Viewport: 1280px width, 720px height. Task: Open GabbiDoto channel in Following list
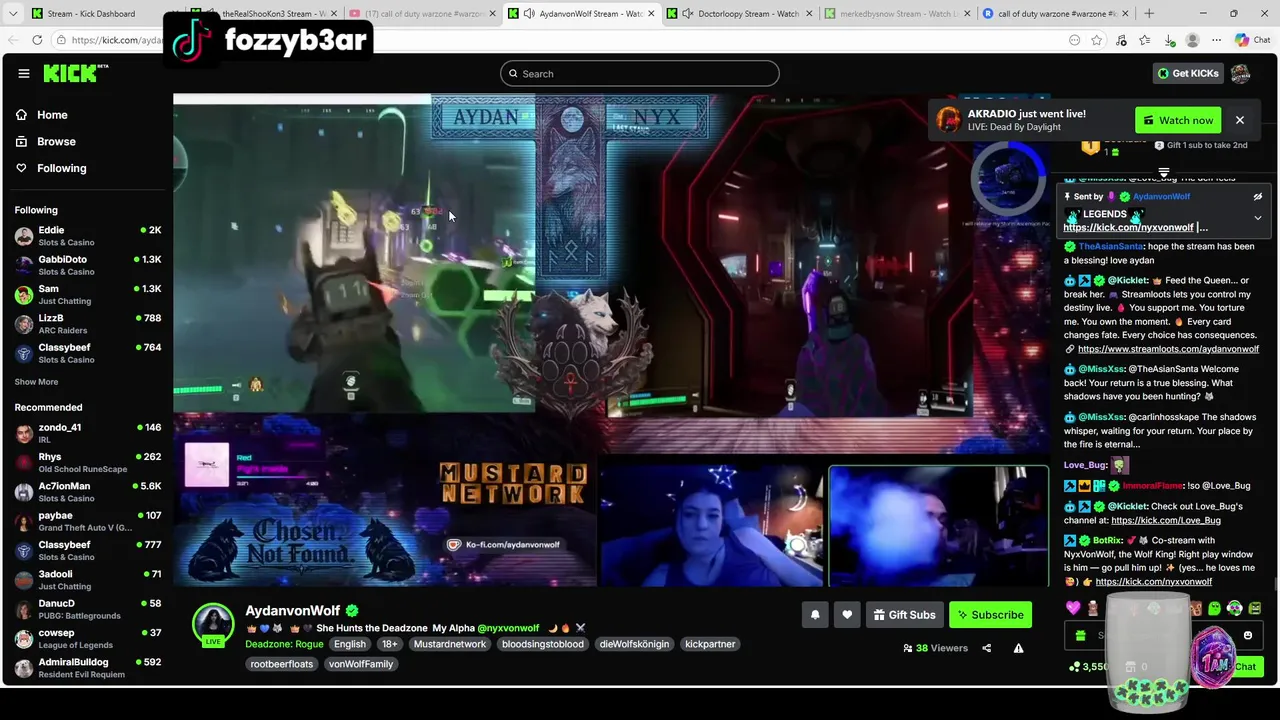[x=88, y=265]
